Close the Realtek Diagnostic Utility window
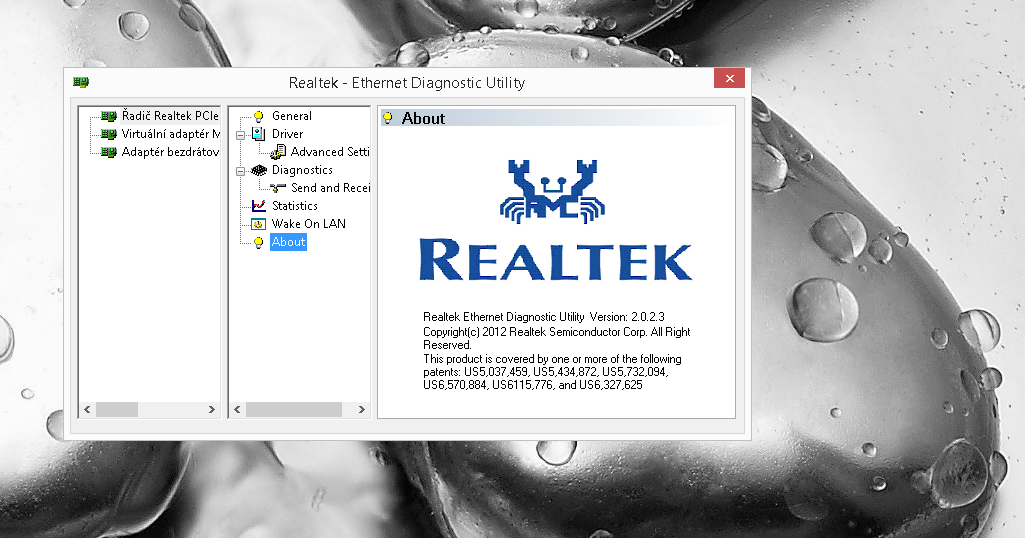Viewport: 1025px width, 538px height. pyautogui.click(x=730, y=78)
